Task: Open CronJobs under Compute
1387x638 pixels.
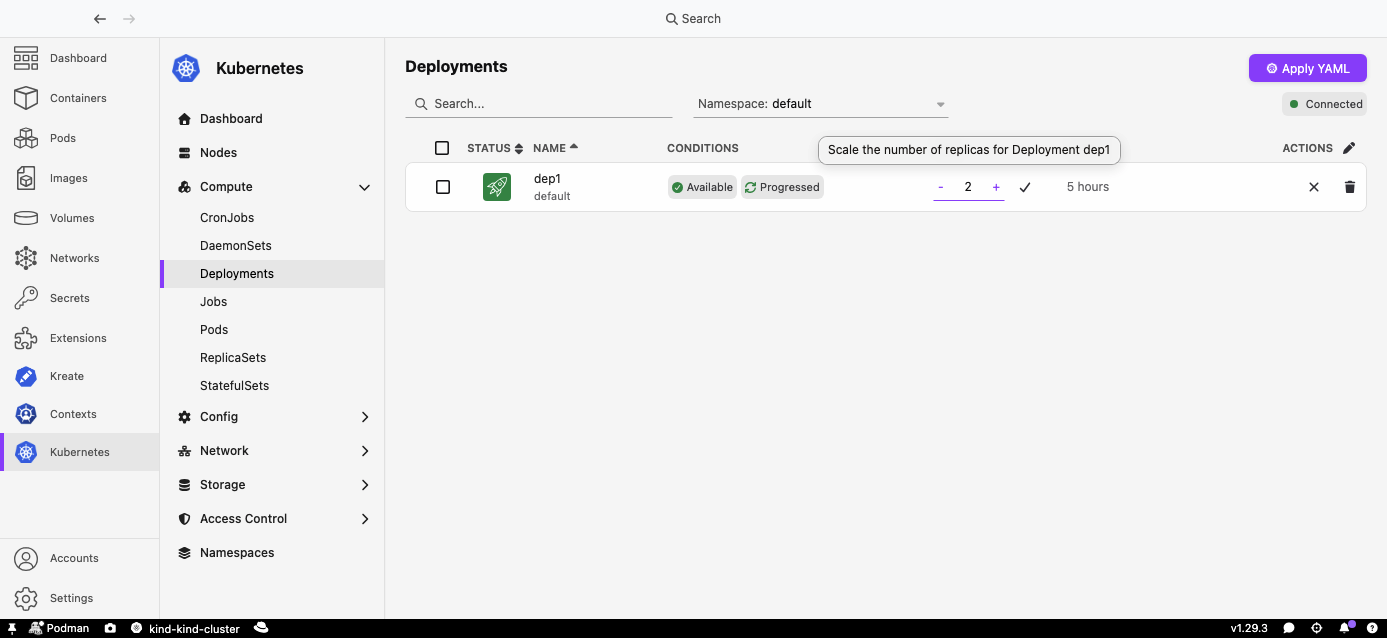Action: [227, 218]
